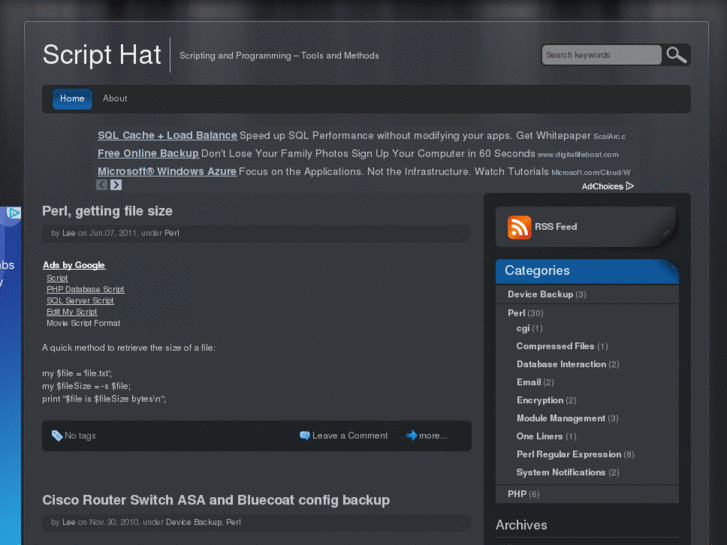Open the Perl Regular Expression subcategory
Screen dimensions: 727x545
pyautogui.click(x=568, y=454)
